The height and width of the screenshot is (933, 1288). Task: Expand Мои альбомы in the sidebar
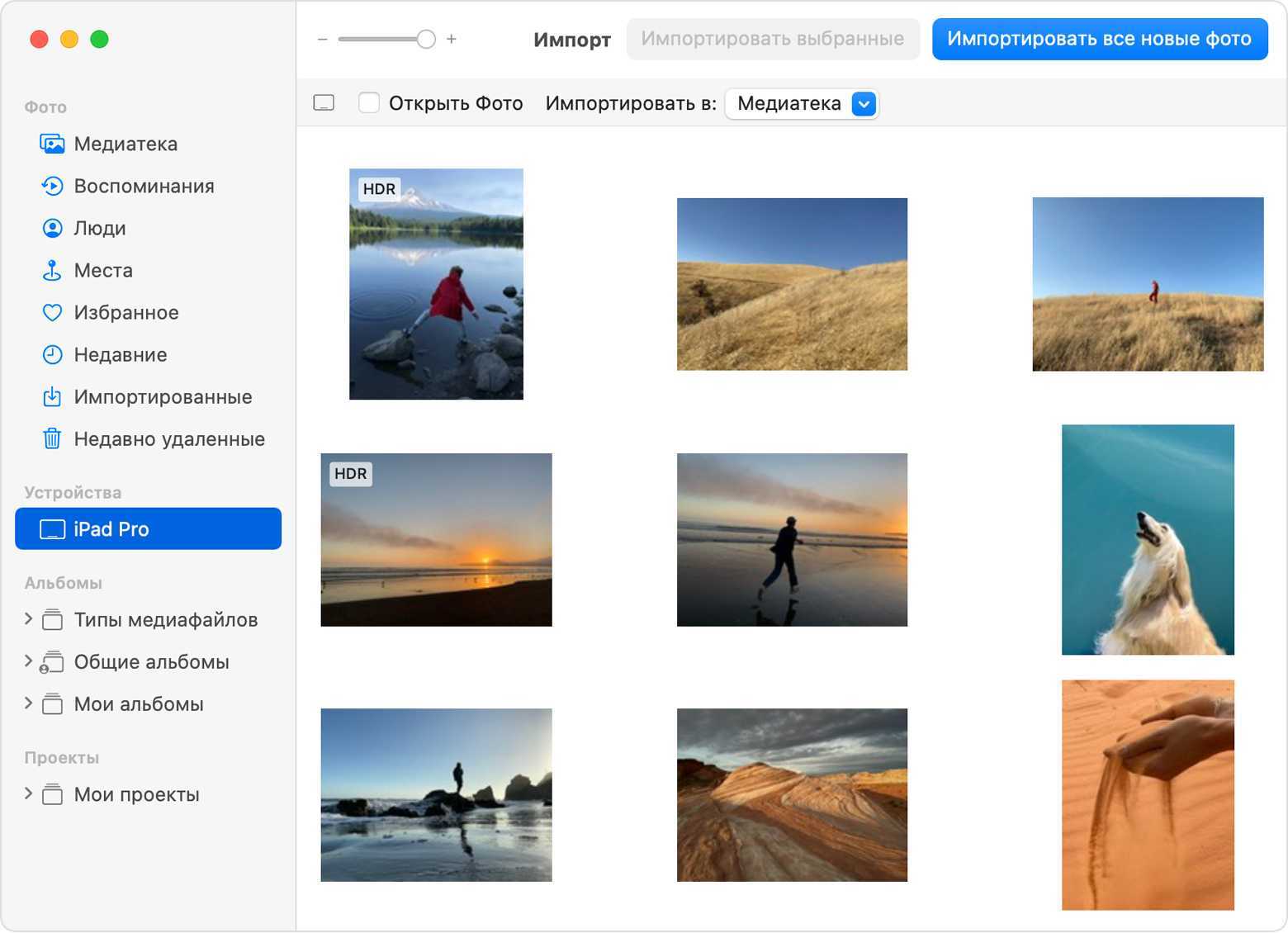29,703
